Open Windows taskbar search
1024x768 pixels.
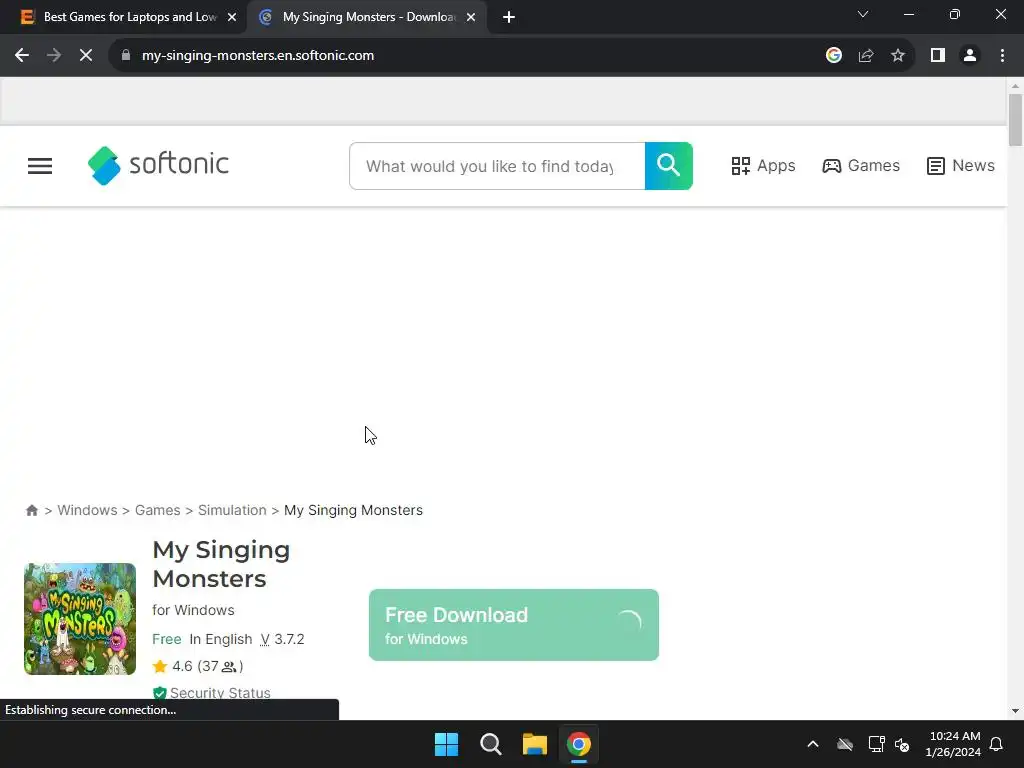[490, 744]
